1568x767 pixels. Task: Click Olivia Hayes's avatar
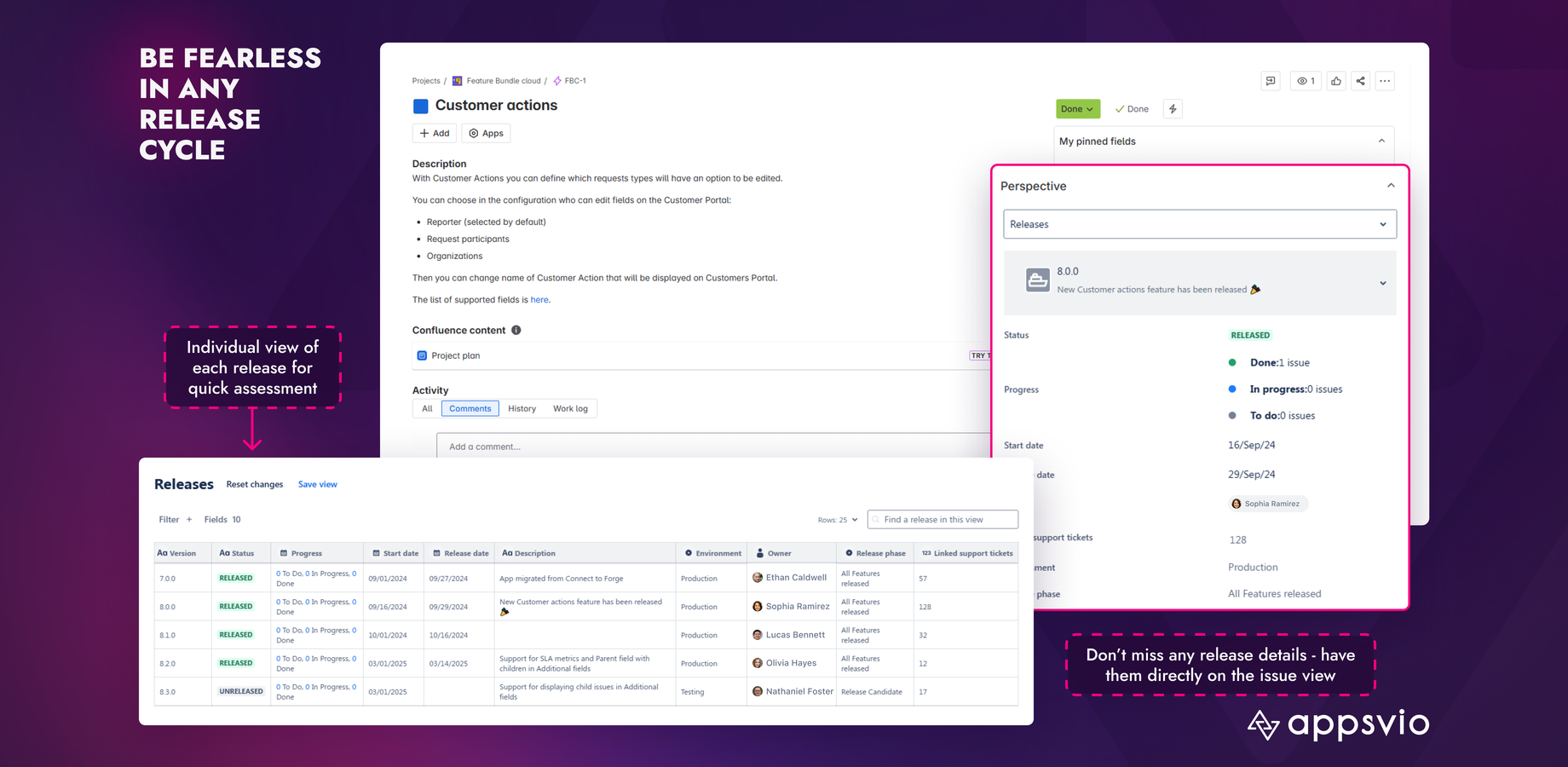758,663
